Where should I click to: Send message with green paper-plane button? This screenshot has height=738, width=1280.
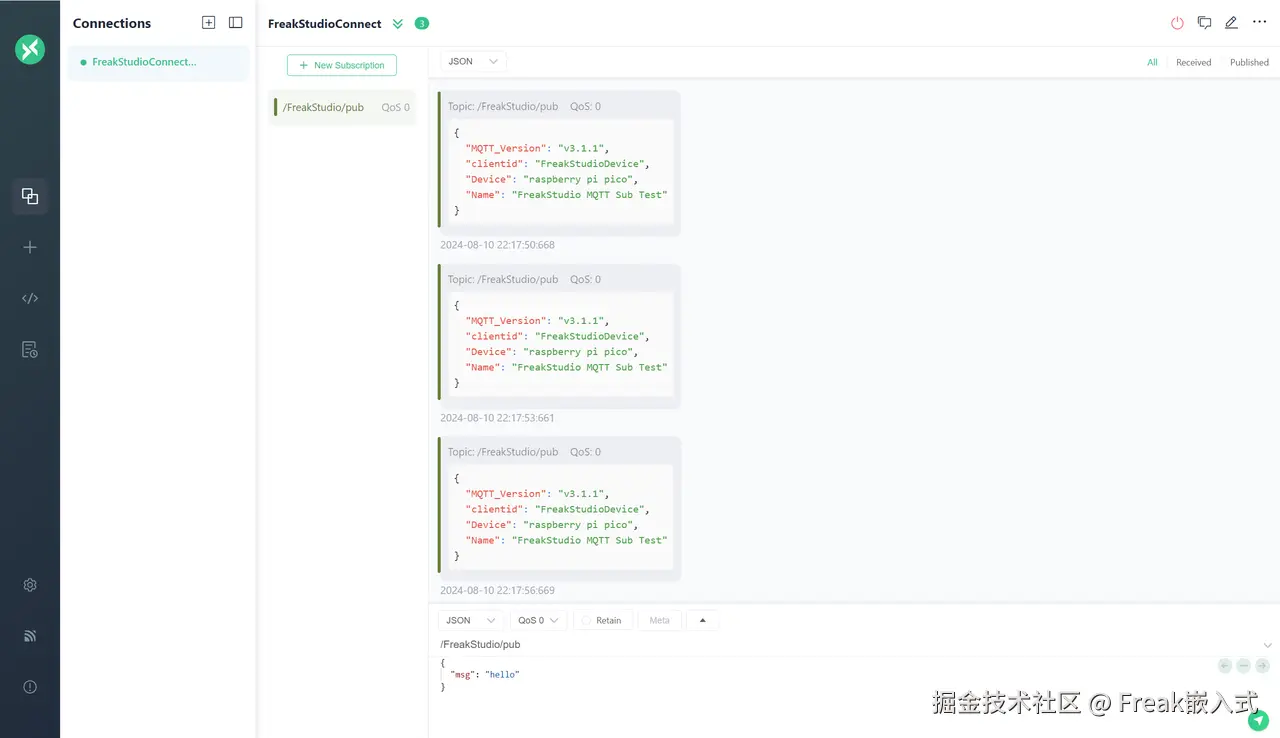point(1258,720)
